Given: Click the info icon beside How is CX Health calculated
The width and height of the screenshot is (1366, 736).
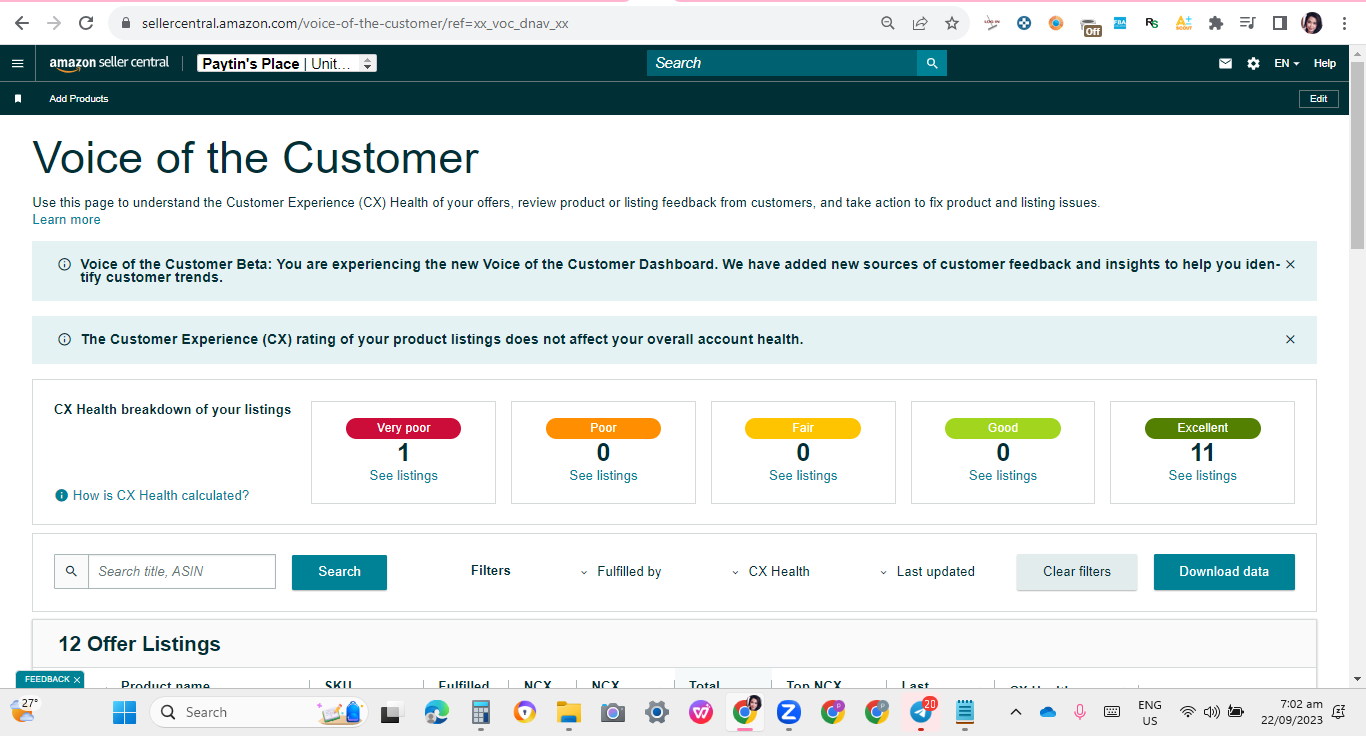Looking at the screenshot, I should tap(61, 495).
